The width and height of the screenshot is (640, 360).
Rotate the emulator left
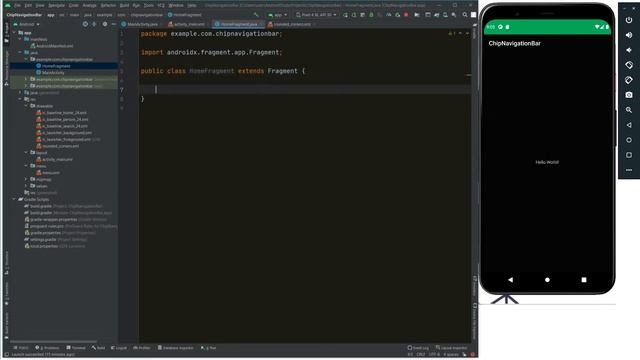[629, 65]
